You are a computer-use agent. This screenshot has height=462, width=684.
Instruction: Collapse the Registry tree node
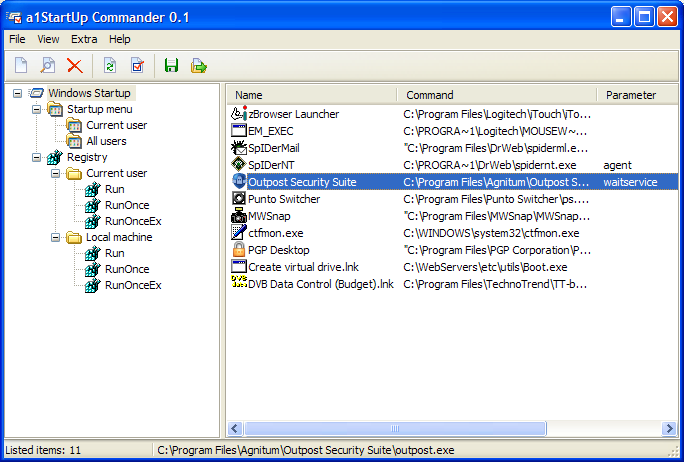tap(37, 157)
